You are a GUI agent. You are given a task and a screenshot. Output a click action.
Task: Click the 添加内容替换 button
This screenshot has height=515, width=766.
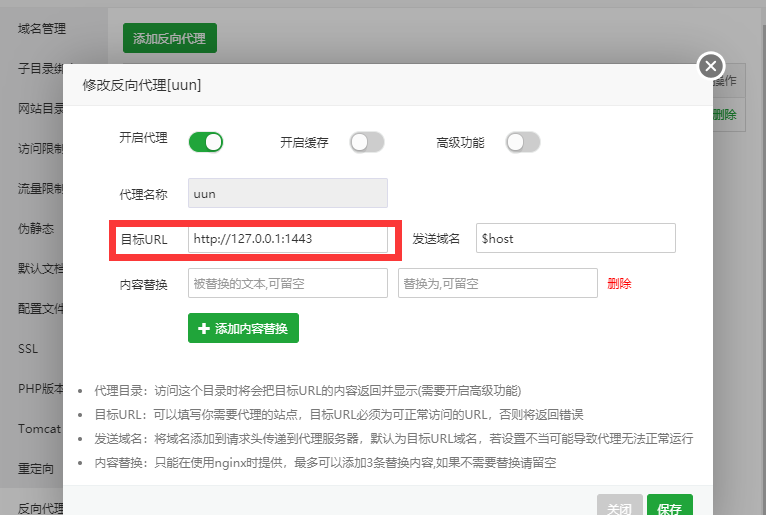click(x=243, y=328)
